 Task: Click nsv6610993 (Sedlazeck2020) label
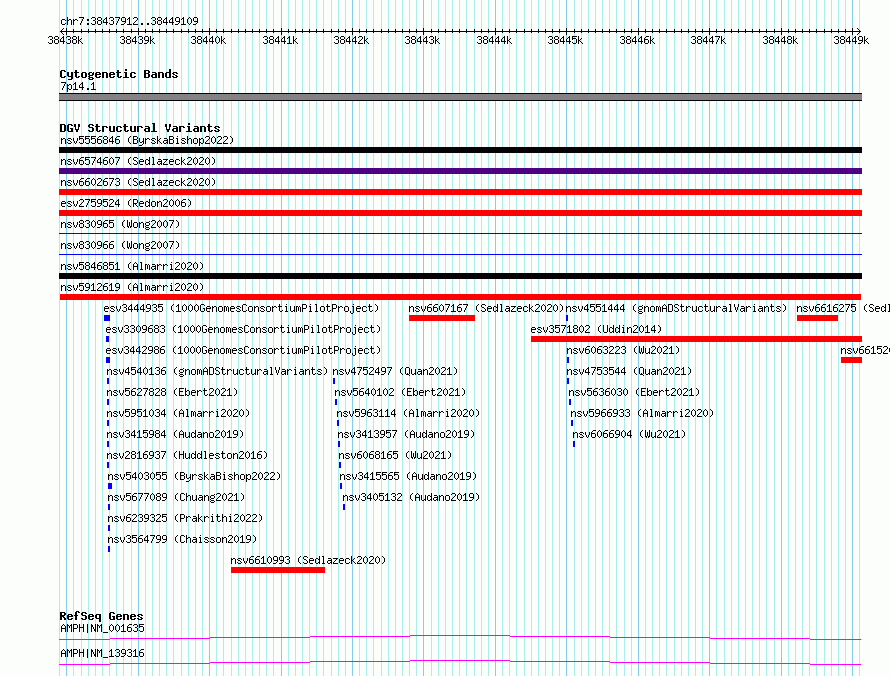(x=308, y=560)
